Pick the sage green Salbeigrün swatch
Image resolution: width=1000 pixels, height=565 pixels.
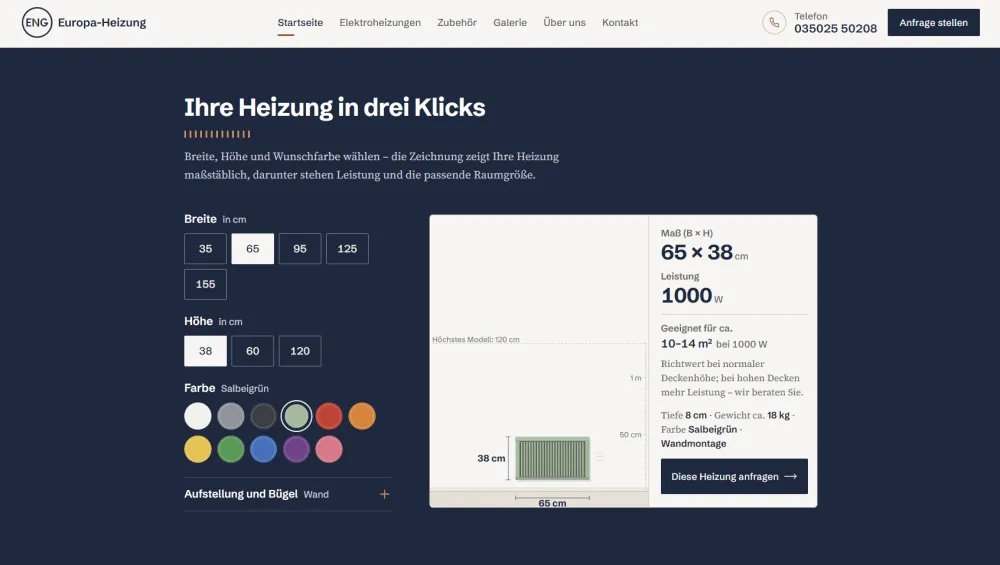pyautogui.click(x=297, y=416)
